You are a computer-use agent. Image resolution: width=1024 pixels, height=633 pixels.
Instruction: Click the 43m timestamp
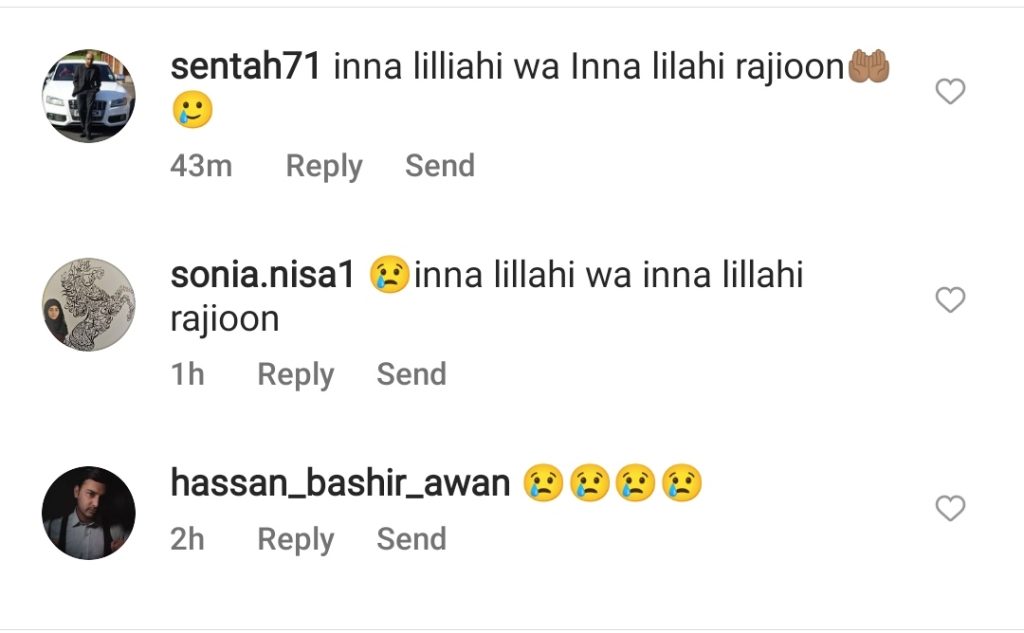201,166
